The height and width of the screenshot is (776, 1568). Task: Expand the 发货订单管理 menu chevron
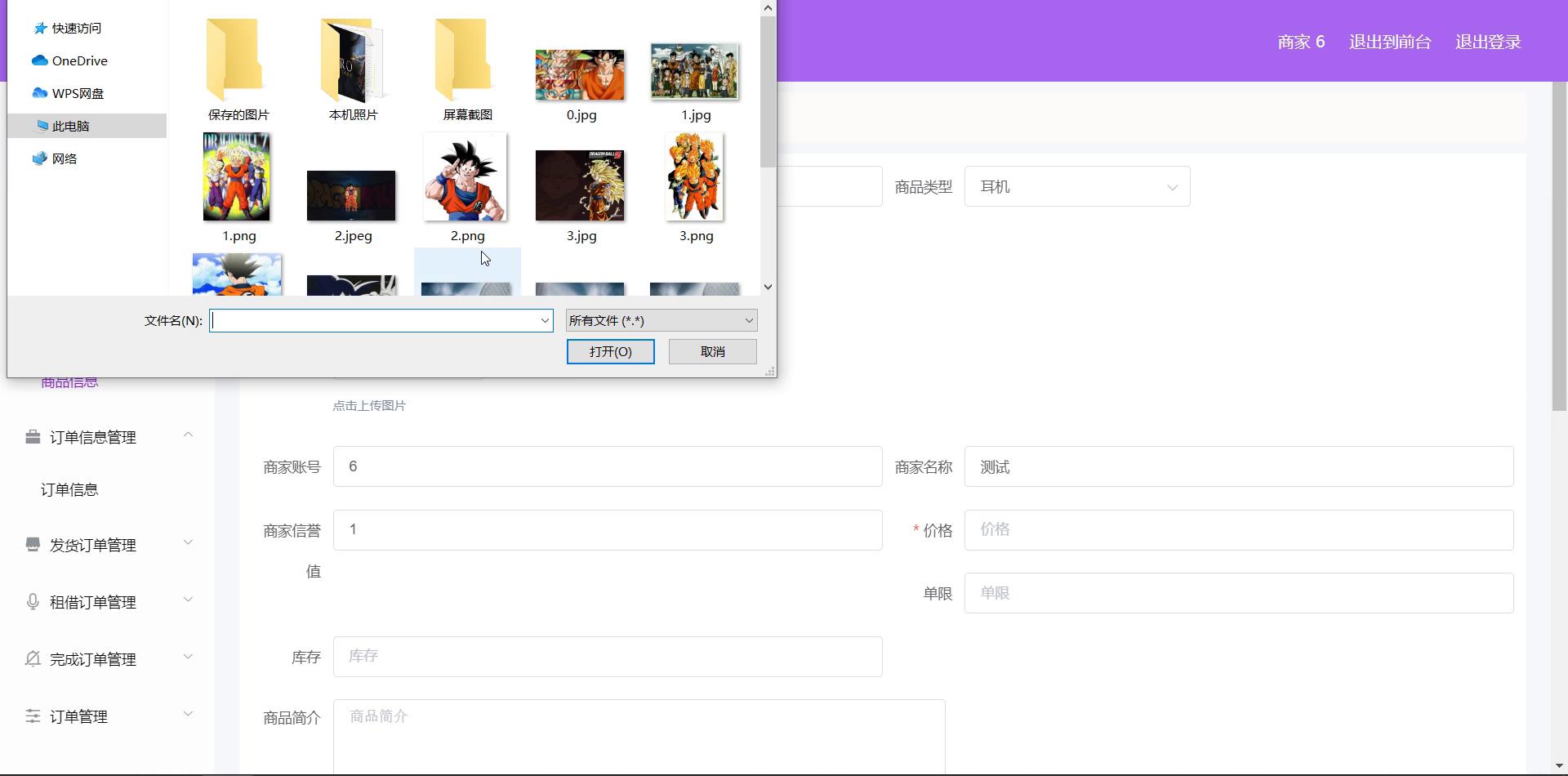pos(188,542)
